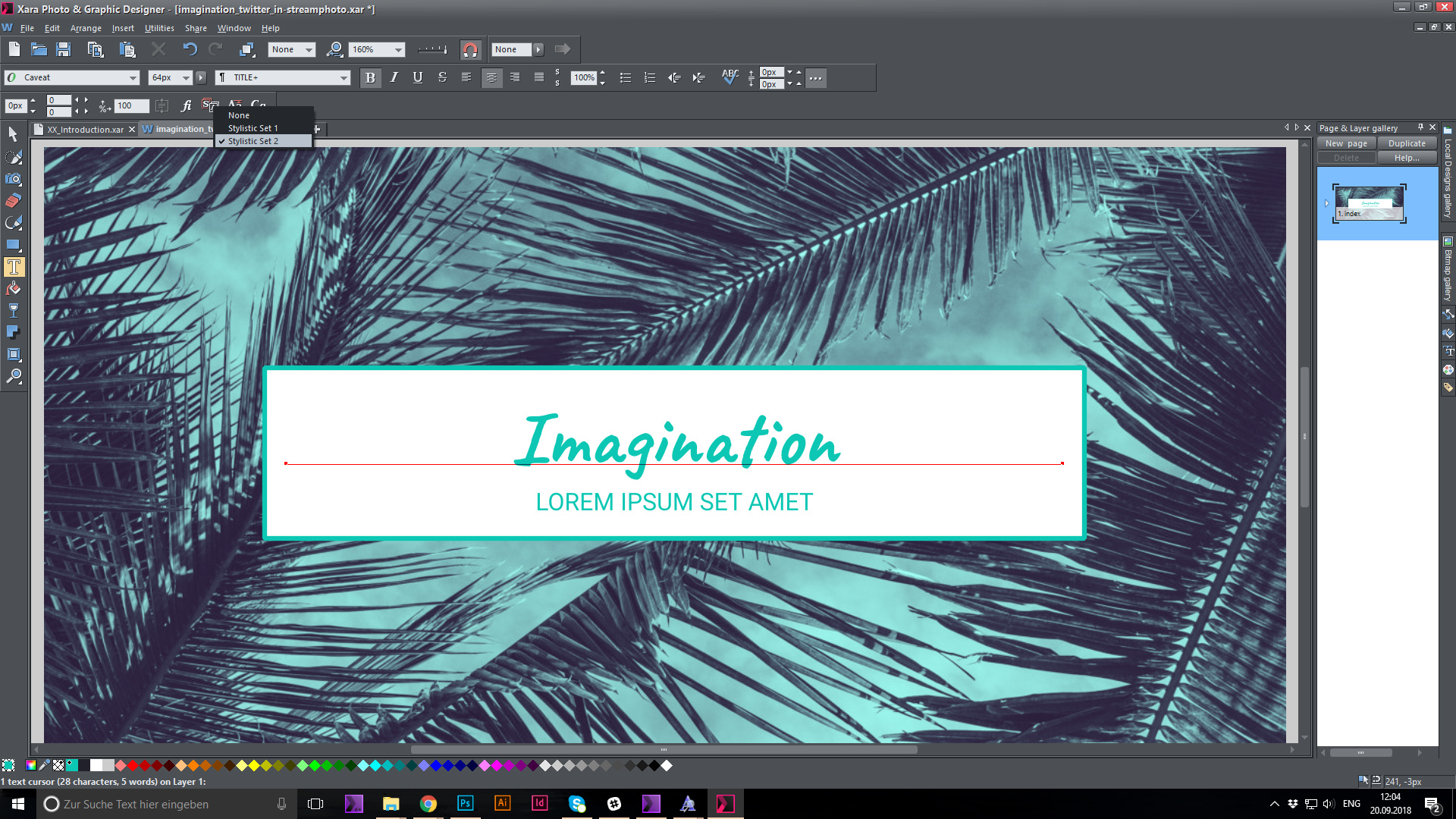Choose the Fill tool paint bucket

(13, 288)
